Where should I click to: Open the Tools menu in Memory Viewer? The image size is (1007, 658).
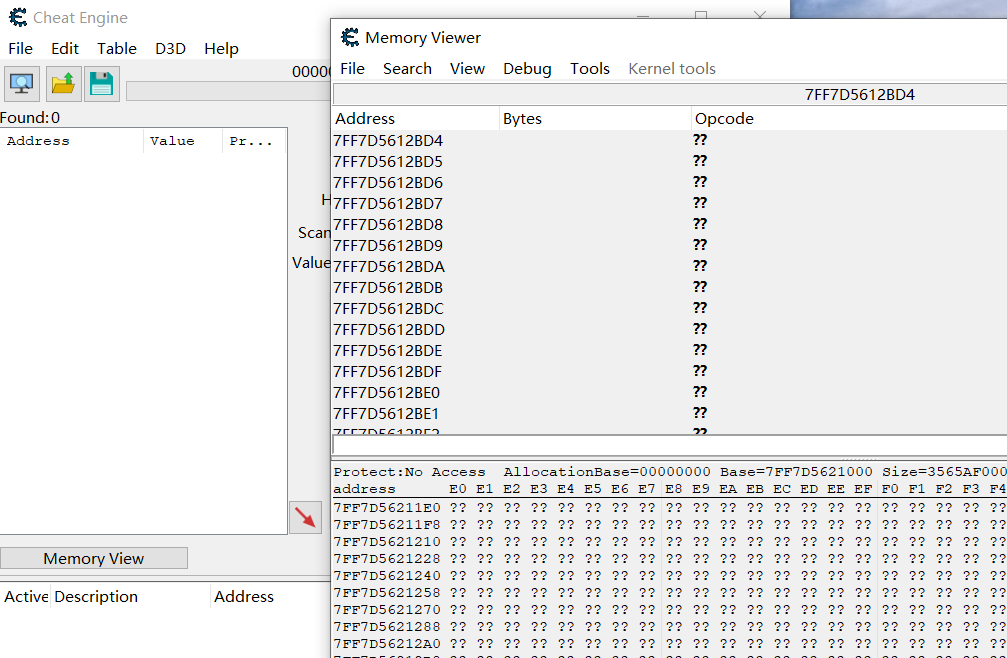pos(590,69)
